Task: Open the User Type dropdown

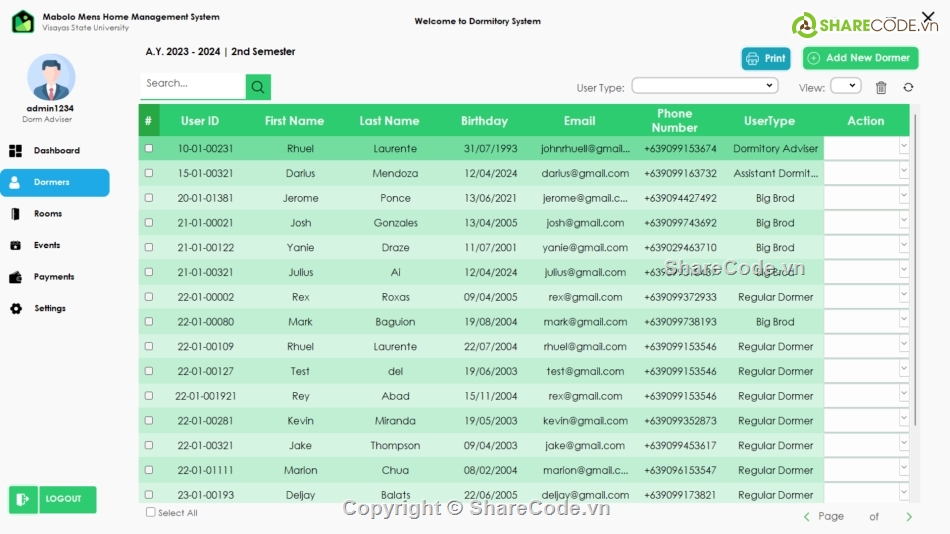Action: tap(704, 86)
